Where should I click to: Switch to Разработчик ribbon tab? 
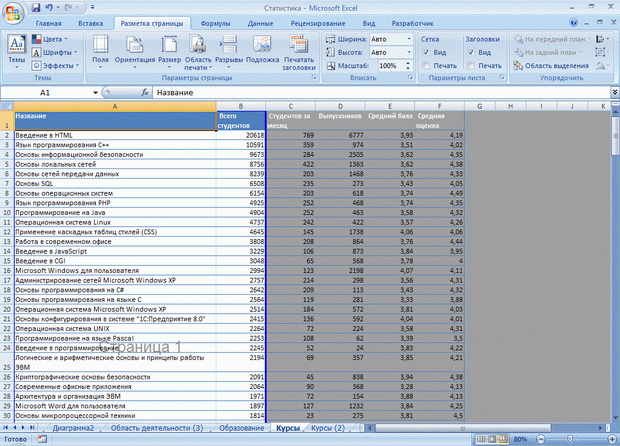[412, 23]
